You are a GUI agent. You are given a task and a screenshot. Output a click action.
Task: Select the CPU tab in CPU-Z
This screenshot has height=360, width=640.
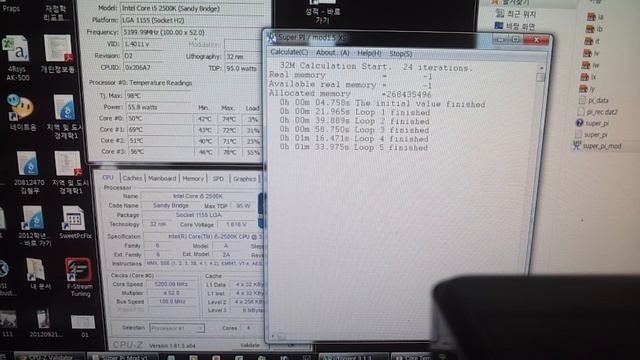pos(108,178)
